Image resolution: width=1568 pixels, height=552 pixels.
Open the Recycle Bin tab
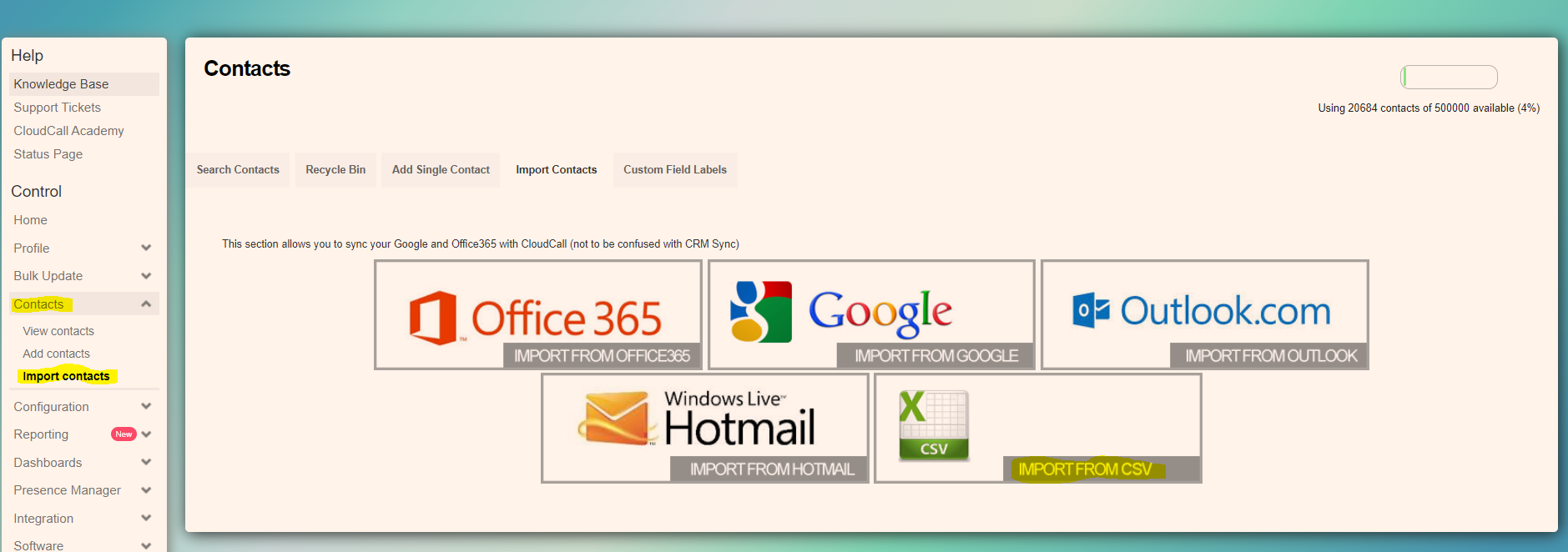coord(335,170)
